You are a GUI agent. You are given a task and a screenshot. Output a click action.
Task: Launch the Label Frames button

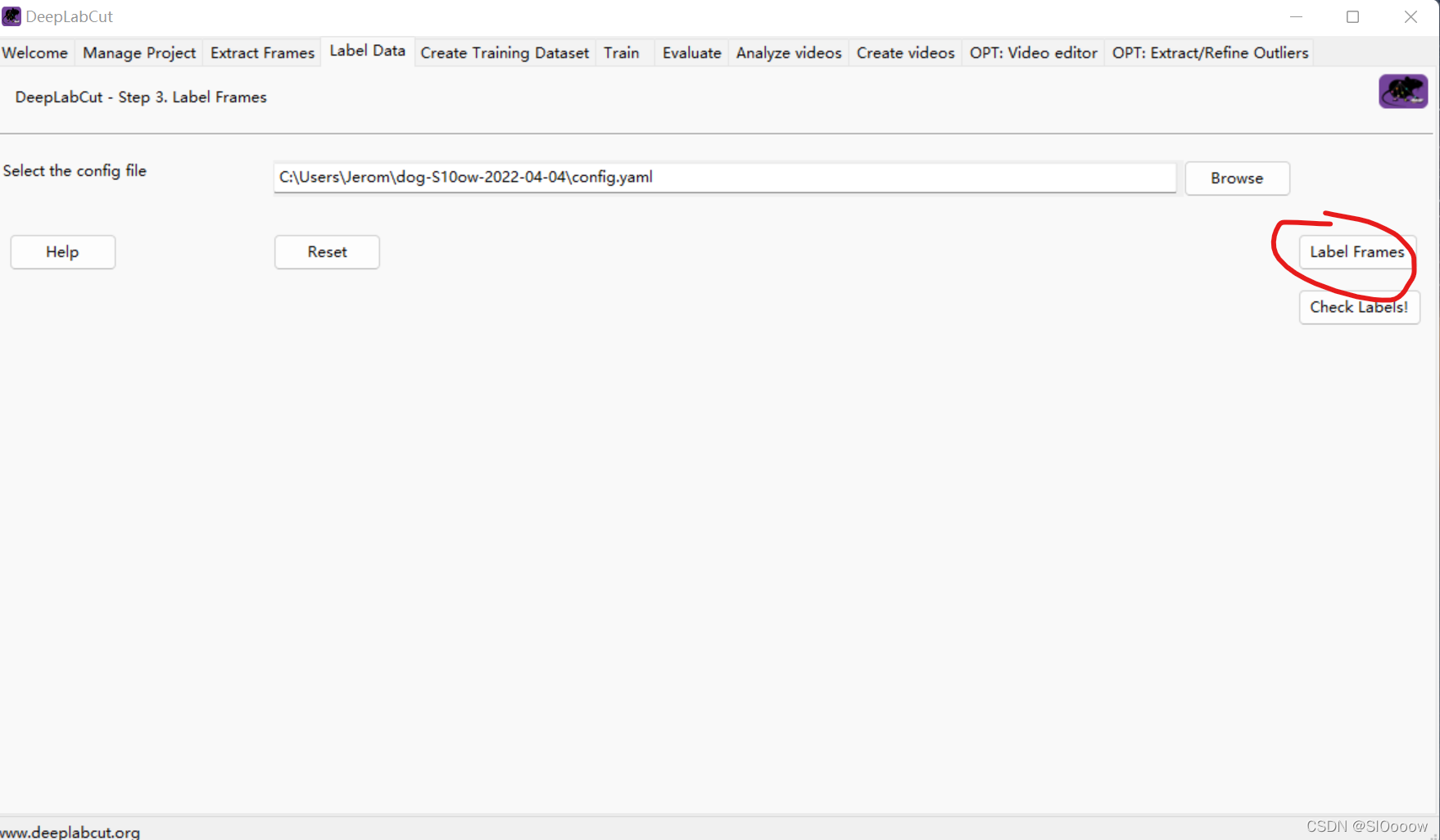[1357, 252]
